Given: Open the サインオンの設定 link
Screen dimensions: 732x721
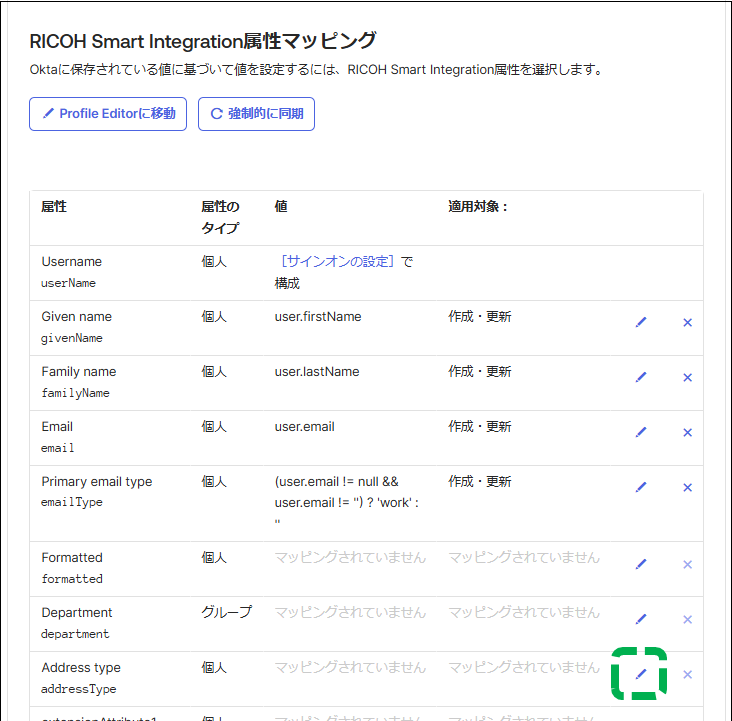Looking at the screenshot, I should pyautogui.click(x=338, y=262).
